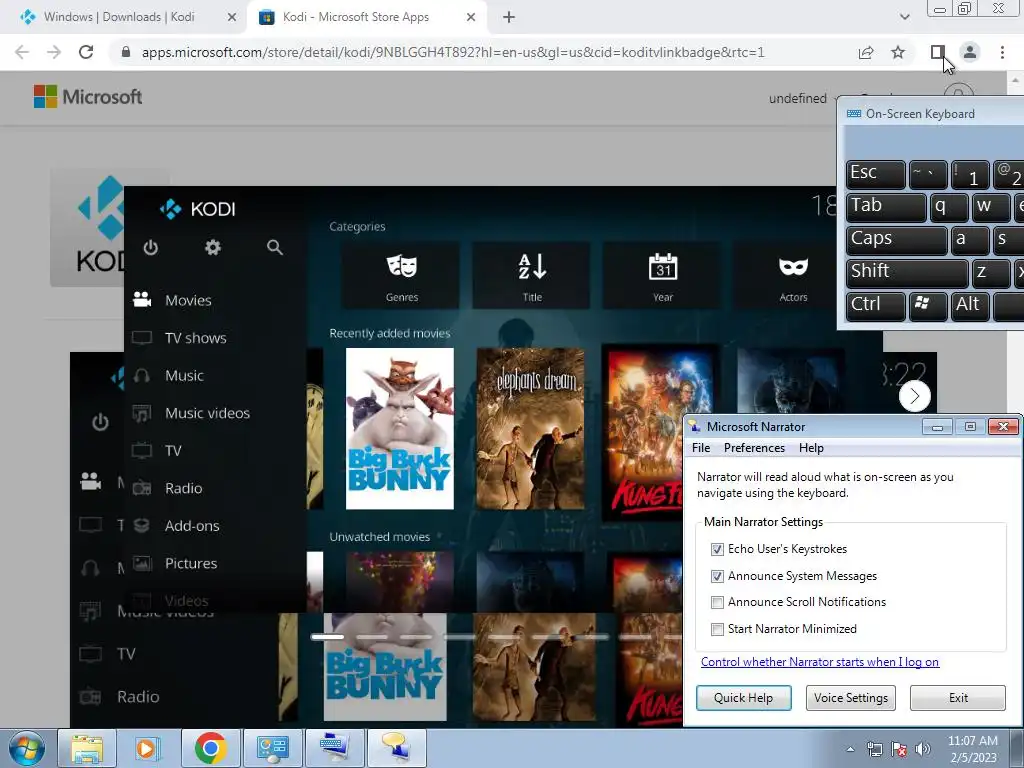This screenshot has width=1024, height=768.
Task: Click the Microsoft logo
Action: (88, 97)
